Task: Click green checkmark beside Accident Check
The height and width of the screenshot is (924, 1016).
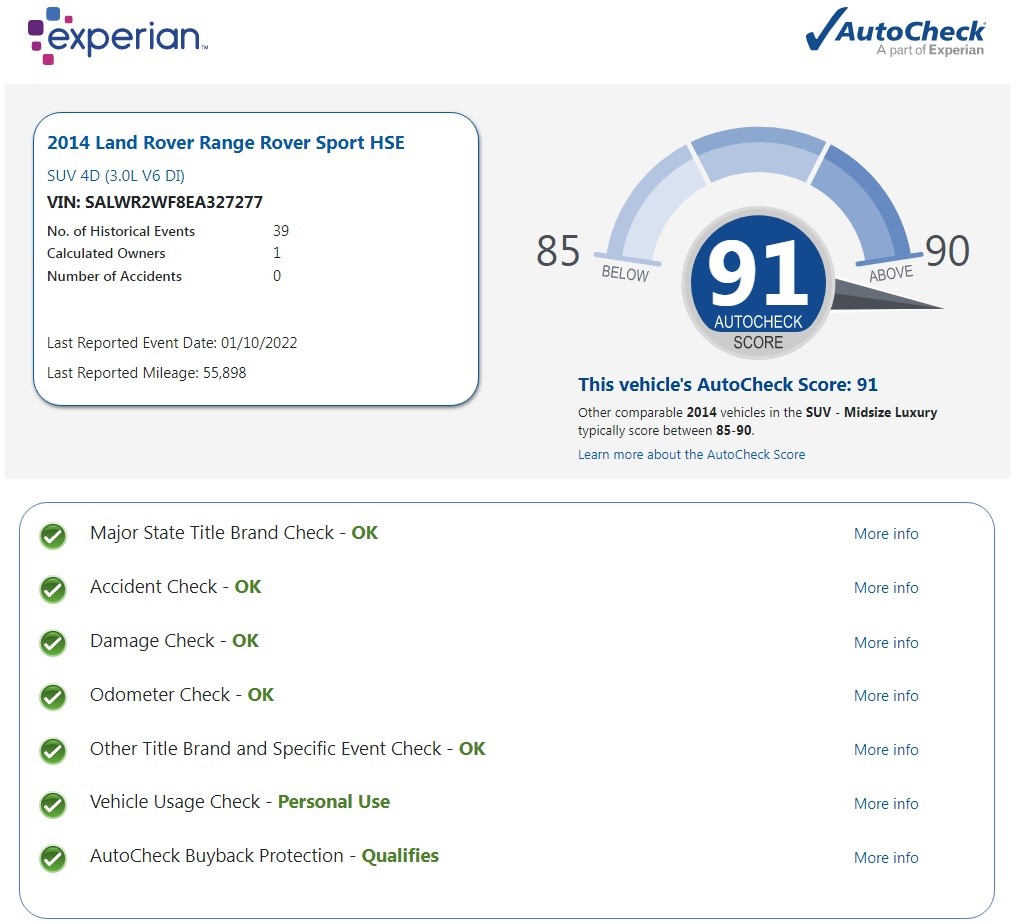Action: pos(53,590)
